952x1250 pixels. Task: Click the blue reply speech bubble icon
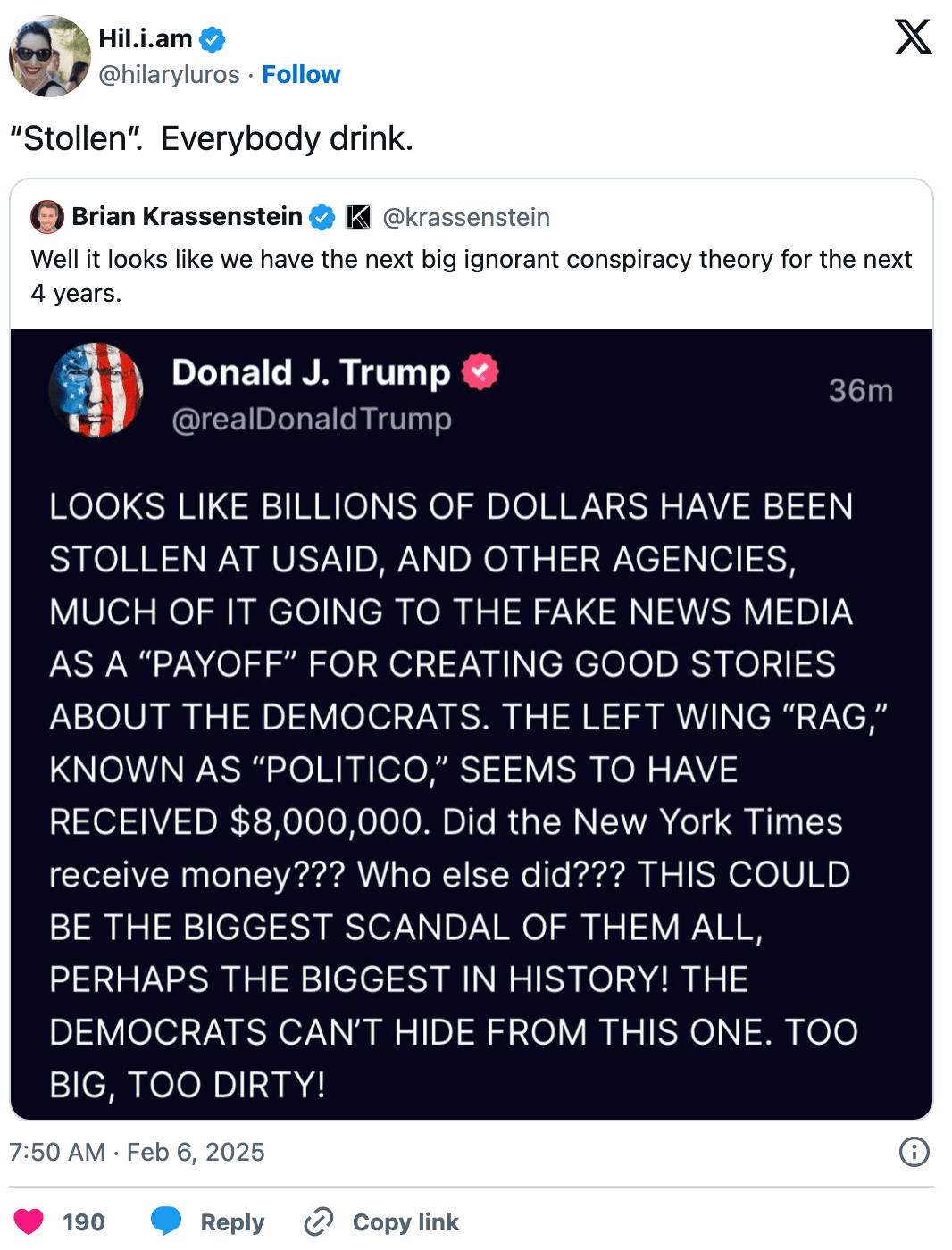(166, 1221)
